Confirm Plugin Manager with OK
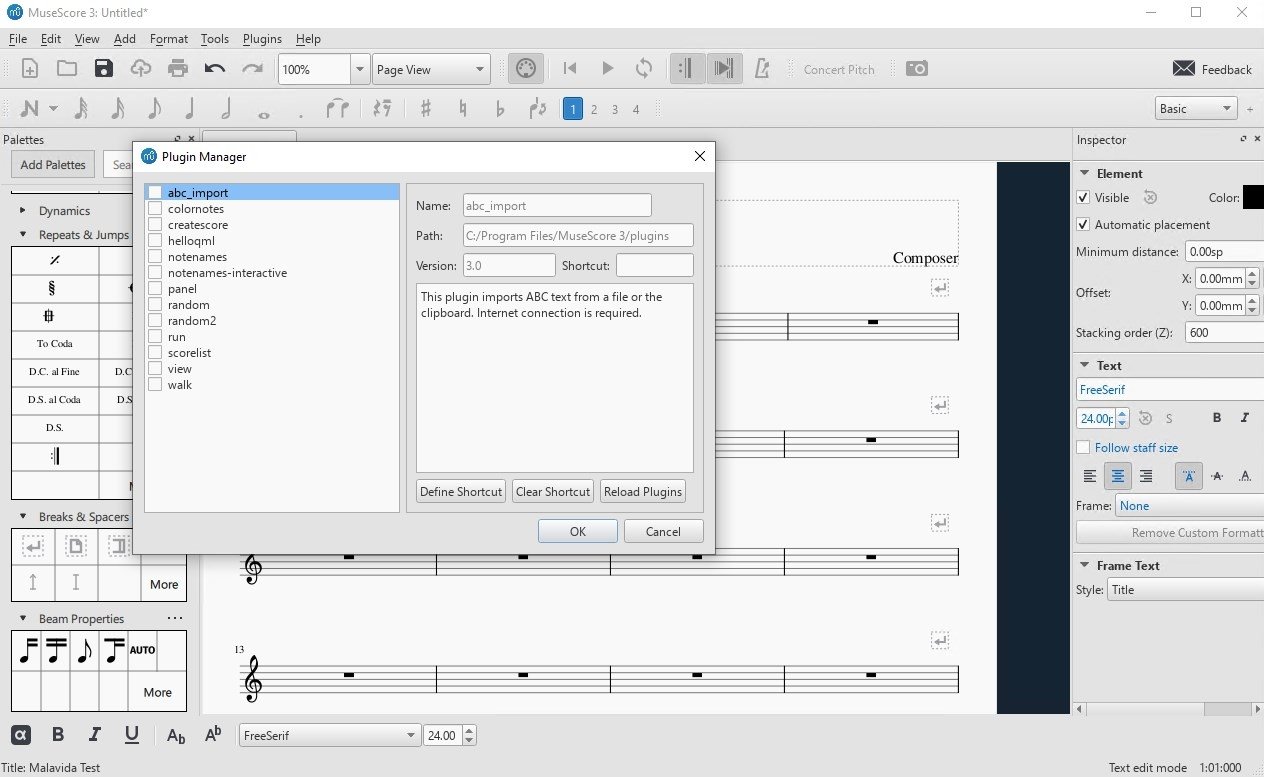1264x777 pixels. coord(578,532)
